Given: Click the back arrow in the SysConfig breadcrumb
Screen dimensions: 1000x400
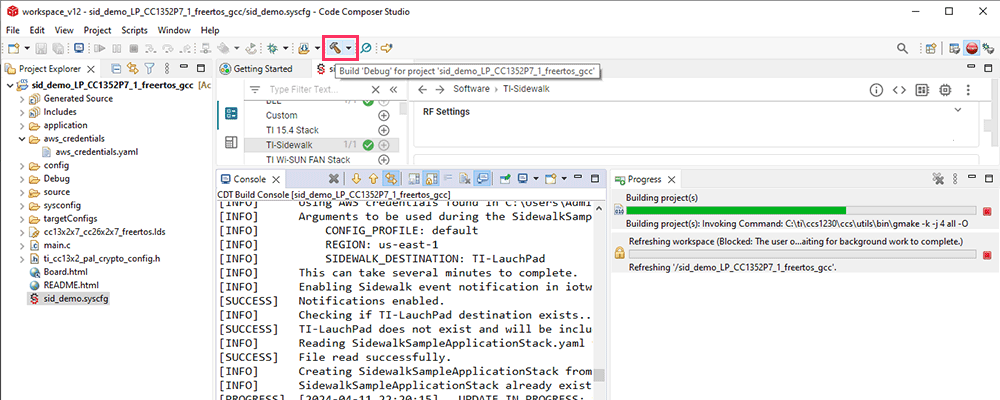Looking at the screenshot, I should tap(422, 89).
